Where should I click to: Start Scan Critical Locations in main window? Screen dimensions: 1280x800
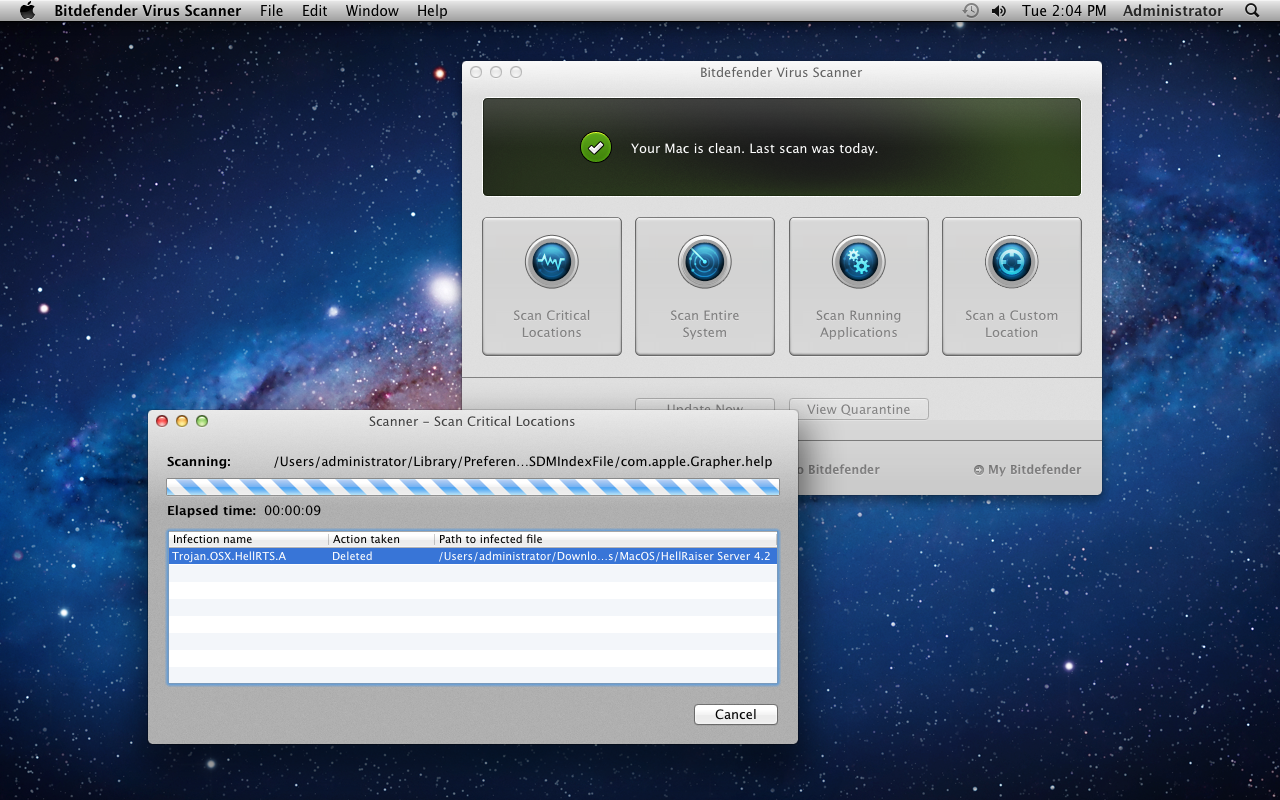[x=552, y=286]
